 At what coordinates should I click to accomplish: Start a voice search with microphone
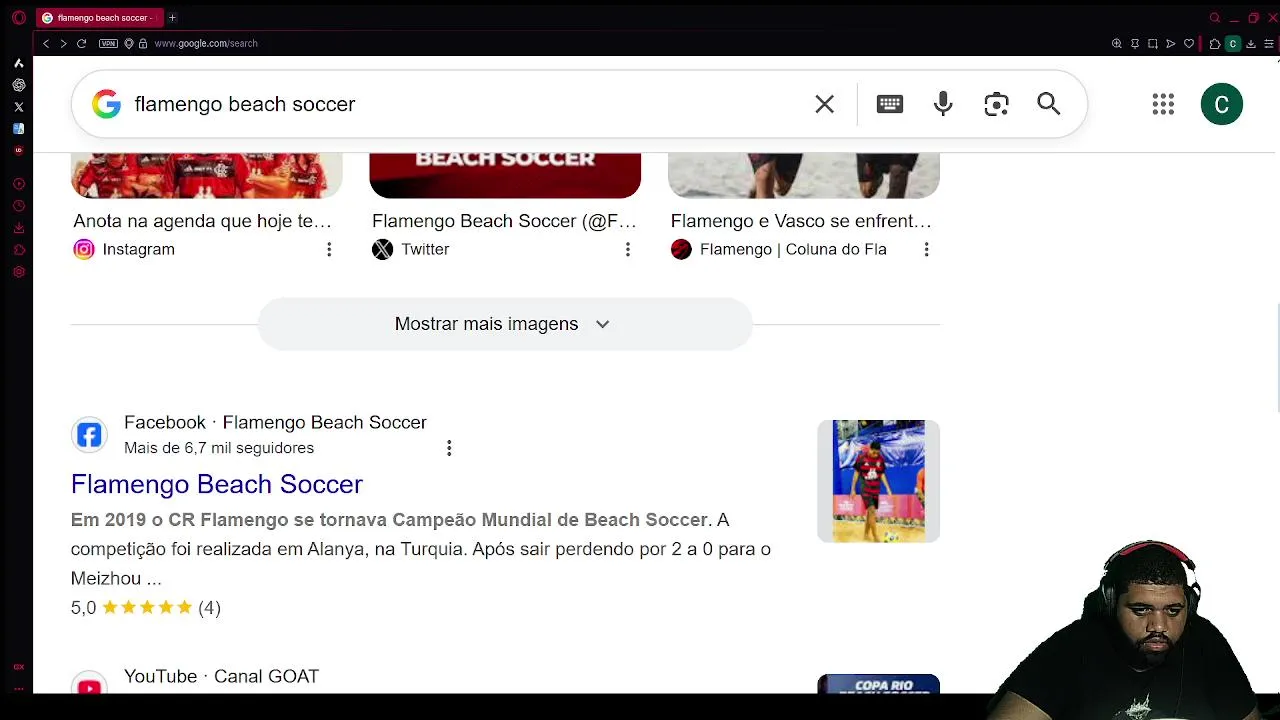point(943,104)
